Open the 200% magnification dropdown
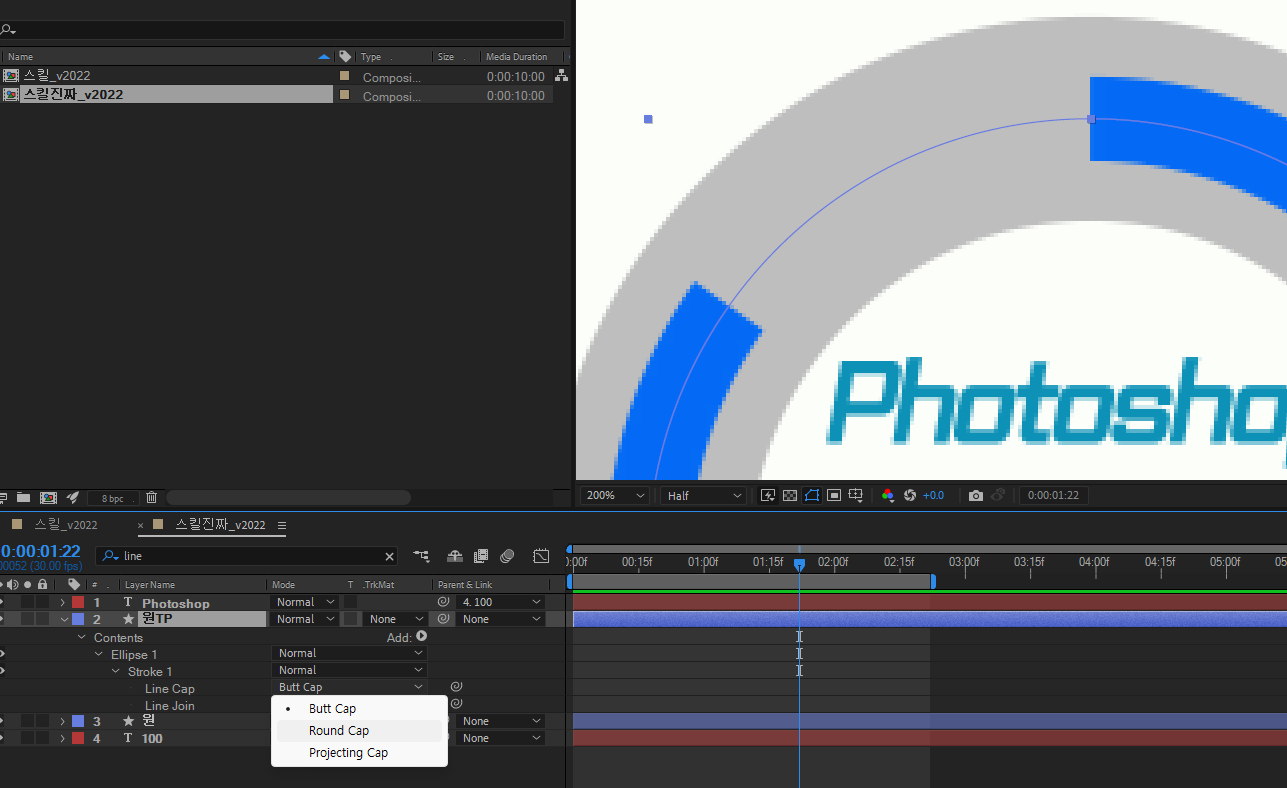This screenshot has height=788, width=1287. pyautogui.click(x=613, y=496)
